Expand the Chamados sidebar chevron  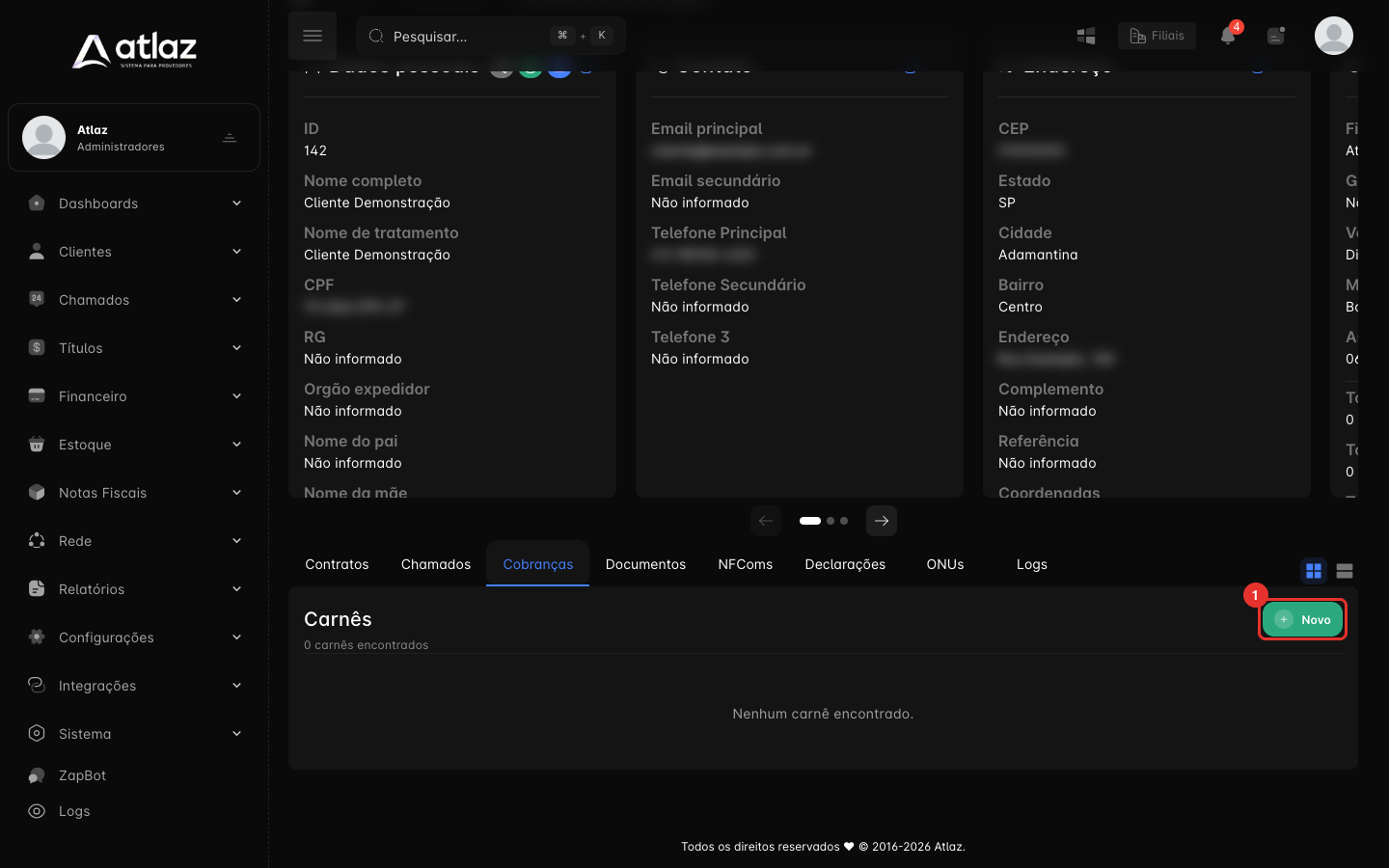pos(236,300)
